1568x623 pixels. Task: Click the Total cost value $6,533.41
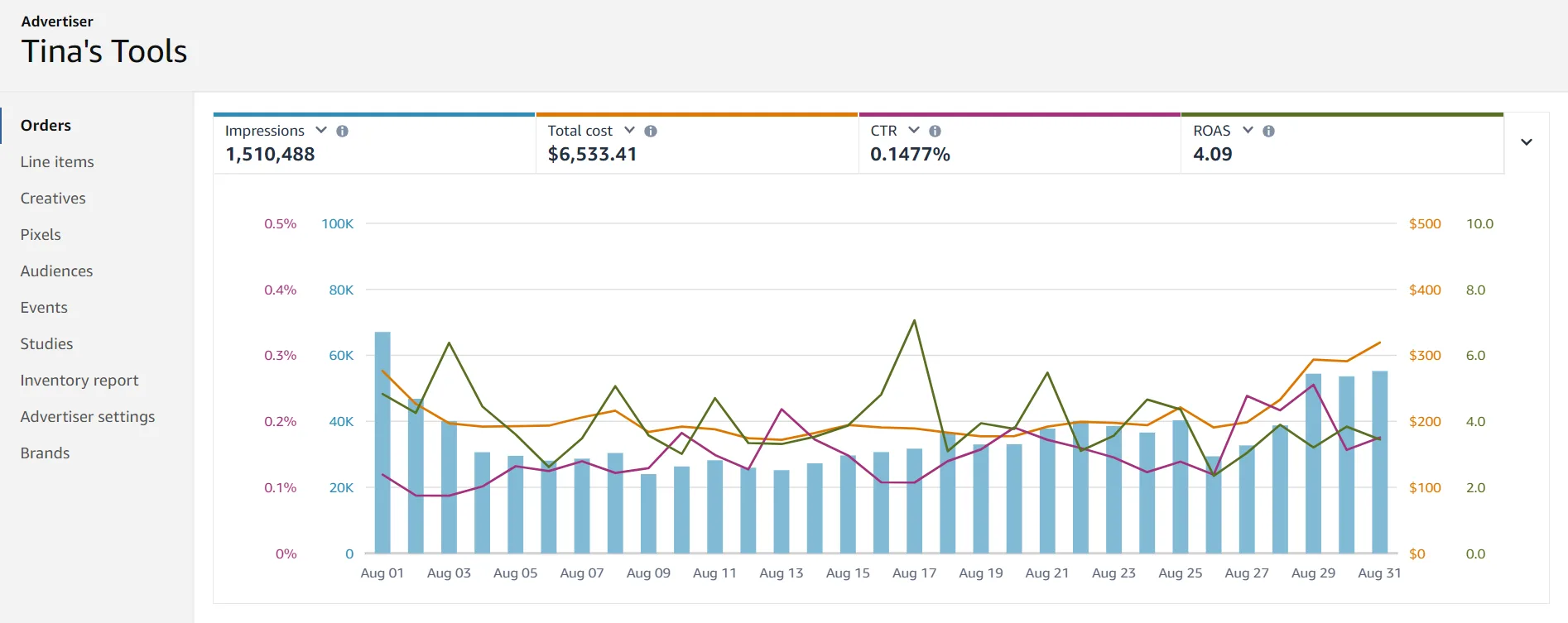pos(592,154)
